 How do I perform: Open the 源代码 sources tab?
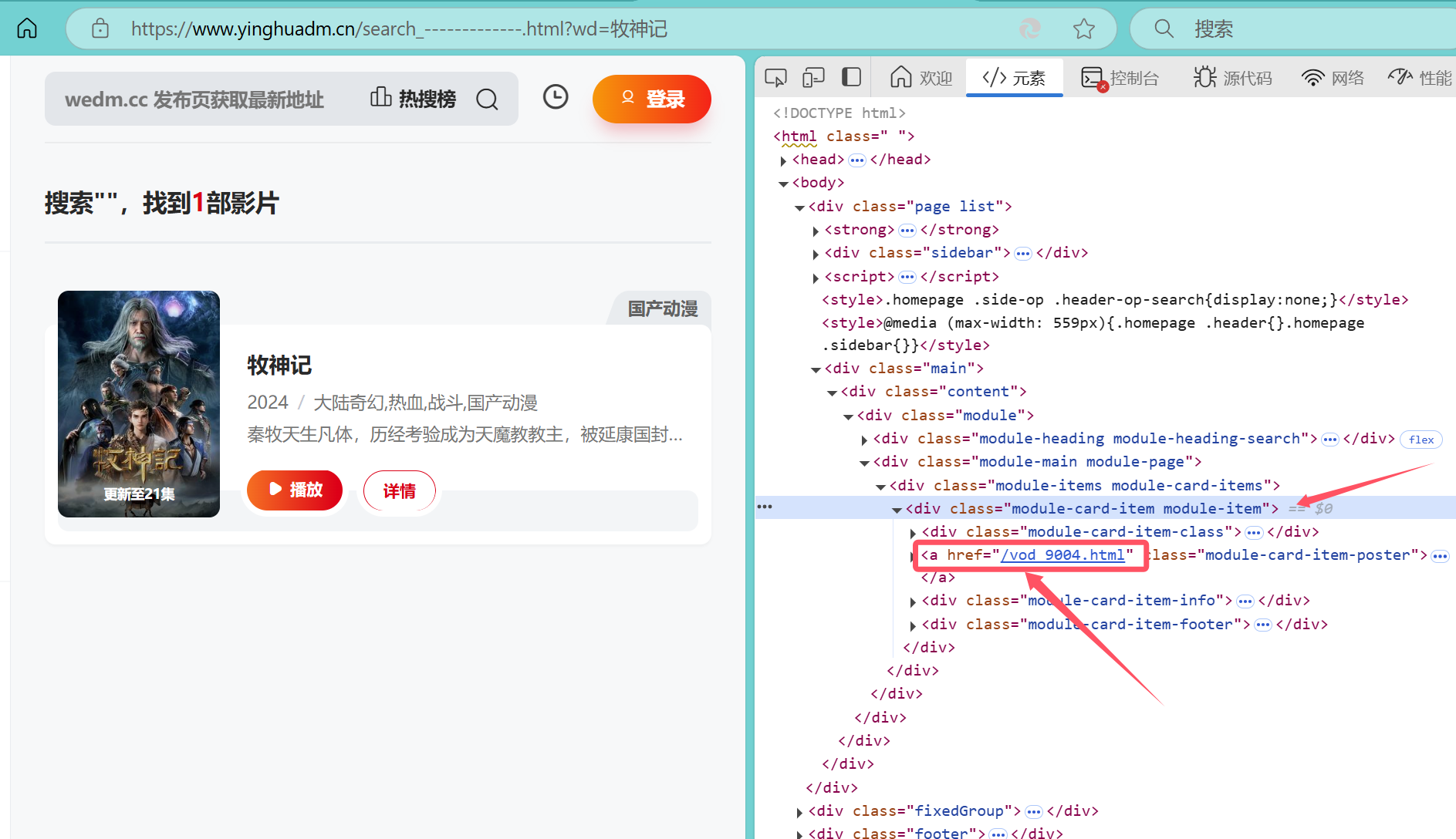(x=1233, y=78)
